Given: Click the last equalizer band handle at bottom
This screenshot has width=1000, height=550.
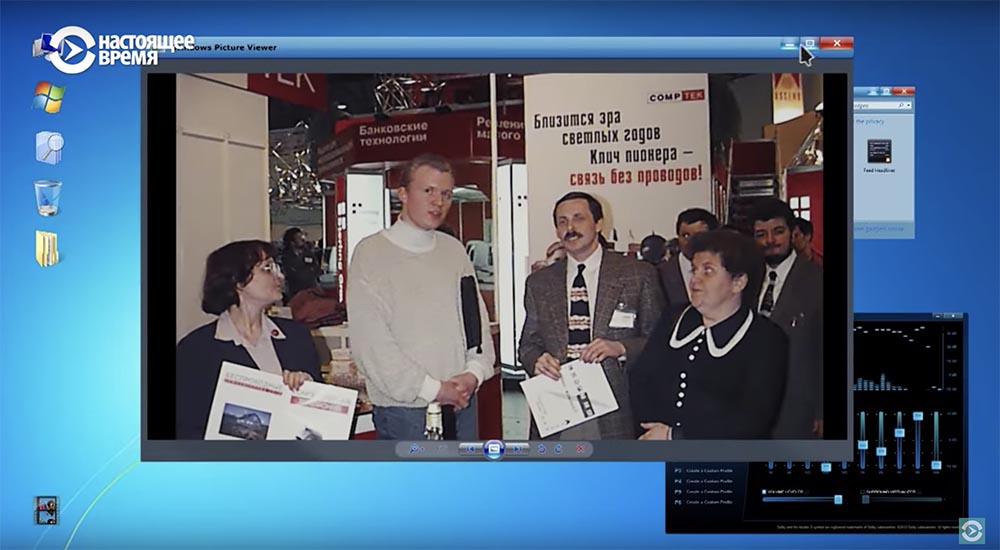Looking at the screenshot, I should (936, 465).
